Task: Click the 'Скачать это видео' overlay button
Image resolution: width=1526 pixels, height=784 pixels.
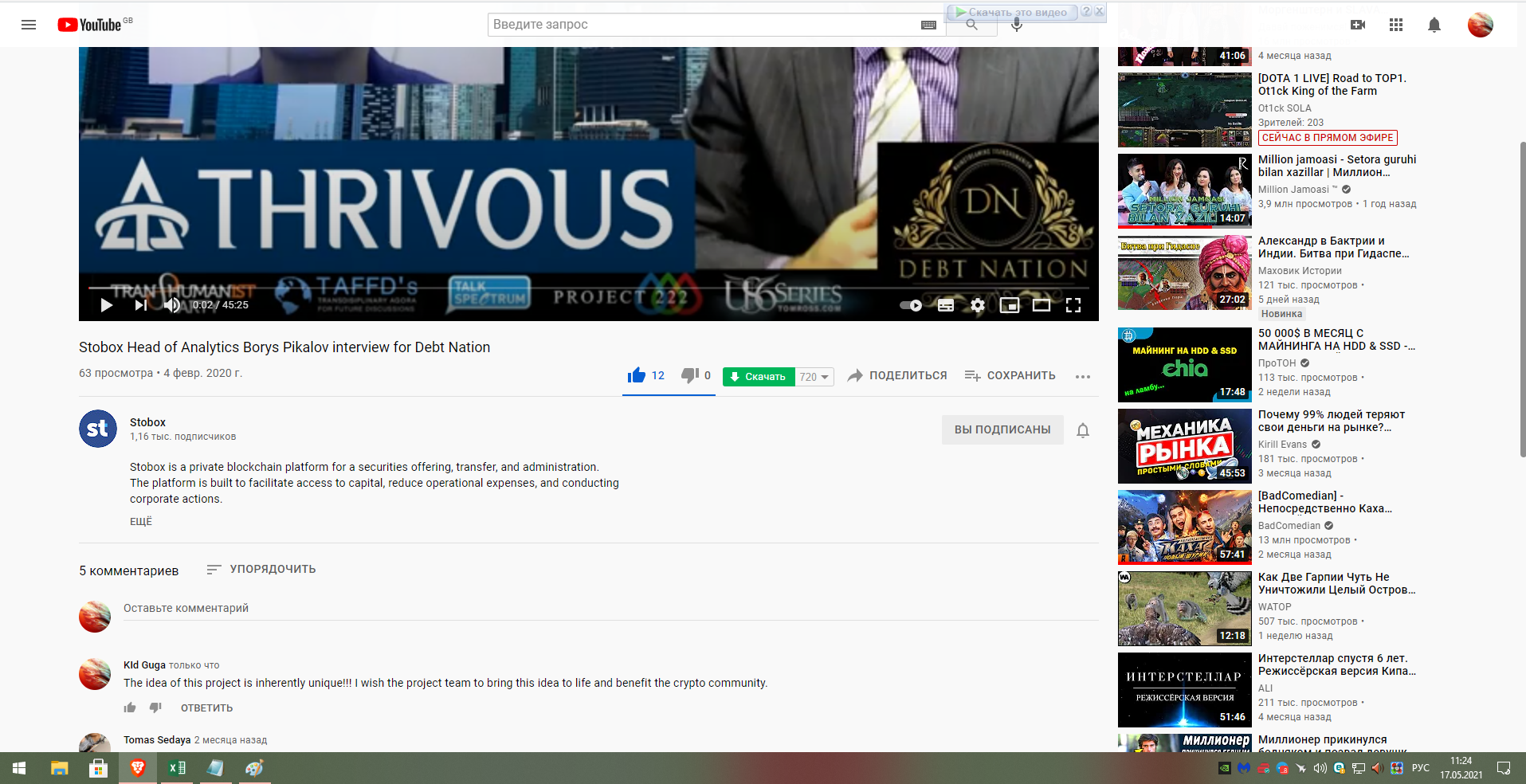Action: point(1011,12)
